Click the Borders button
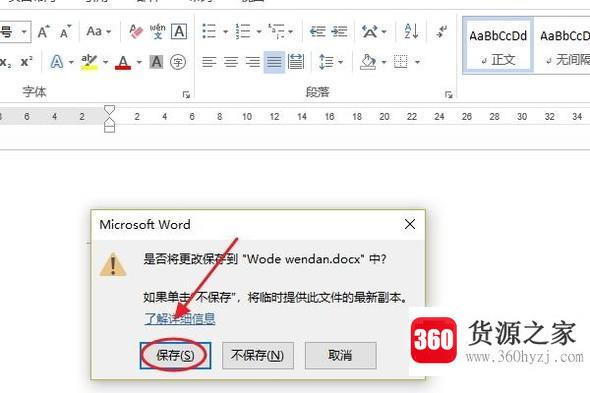The image size is (590, 393). [401, 61]
